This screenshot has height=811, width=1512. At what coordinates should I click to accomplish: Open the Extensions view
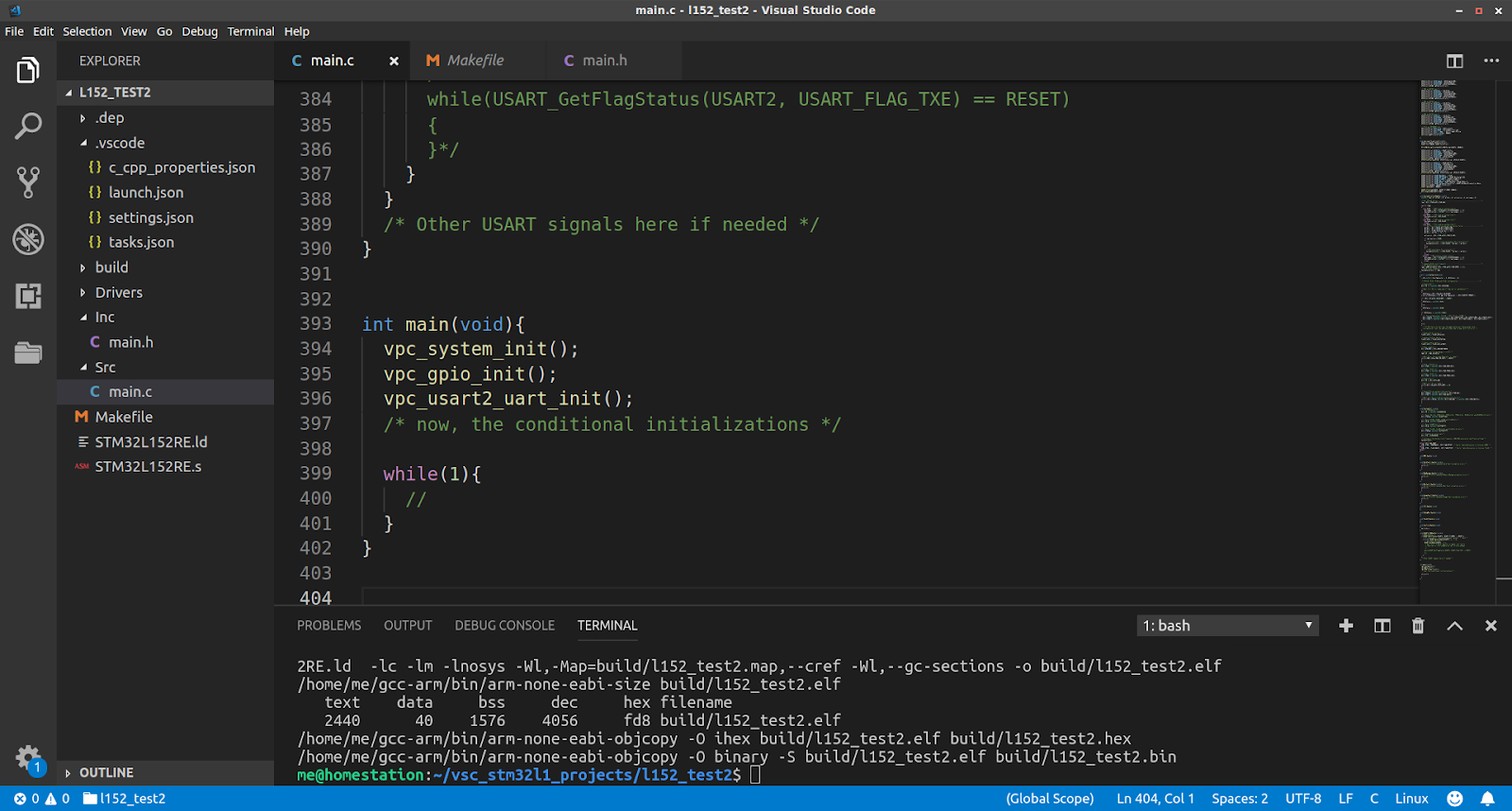[28, 296]
